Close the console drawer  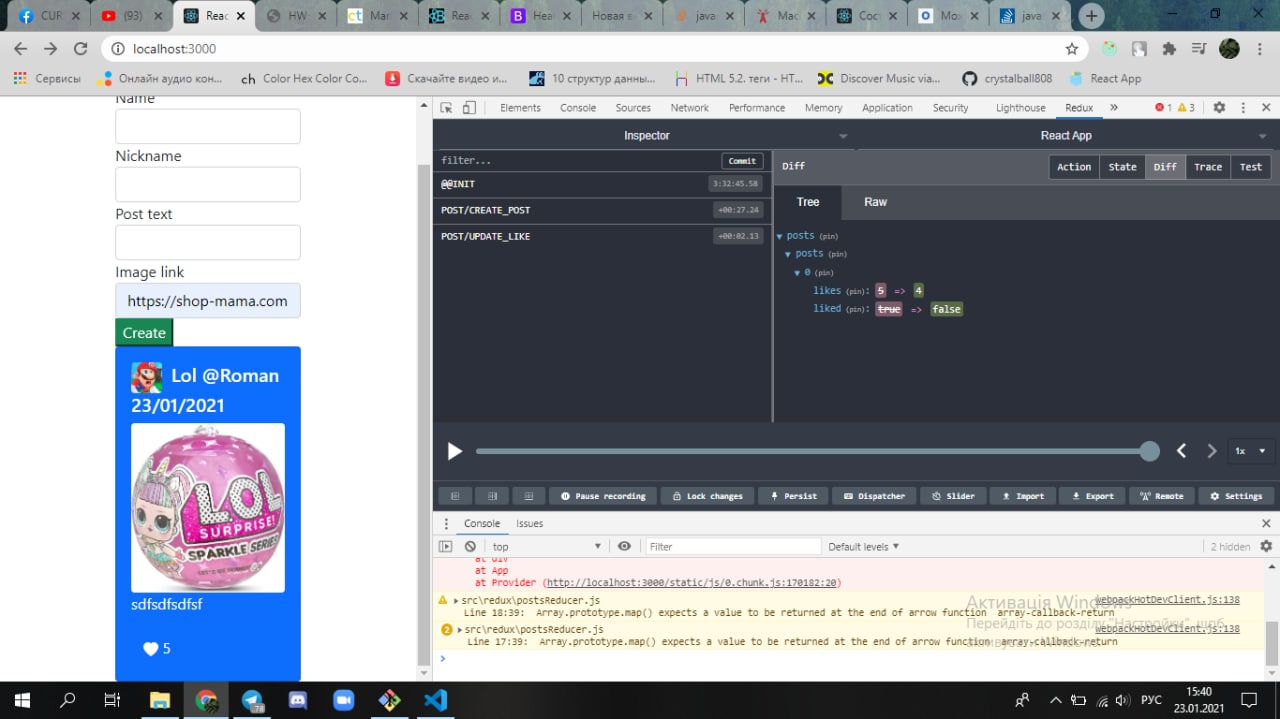(1266, 523)
